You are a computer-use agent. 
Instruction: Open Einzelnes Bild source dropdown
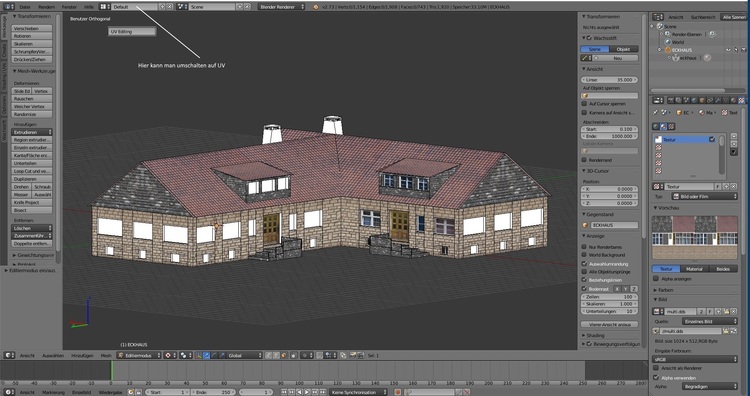point(710,321)
